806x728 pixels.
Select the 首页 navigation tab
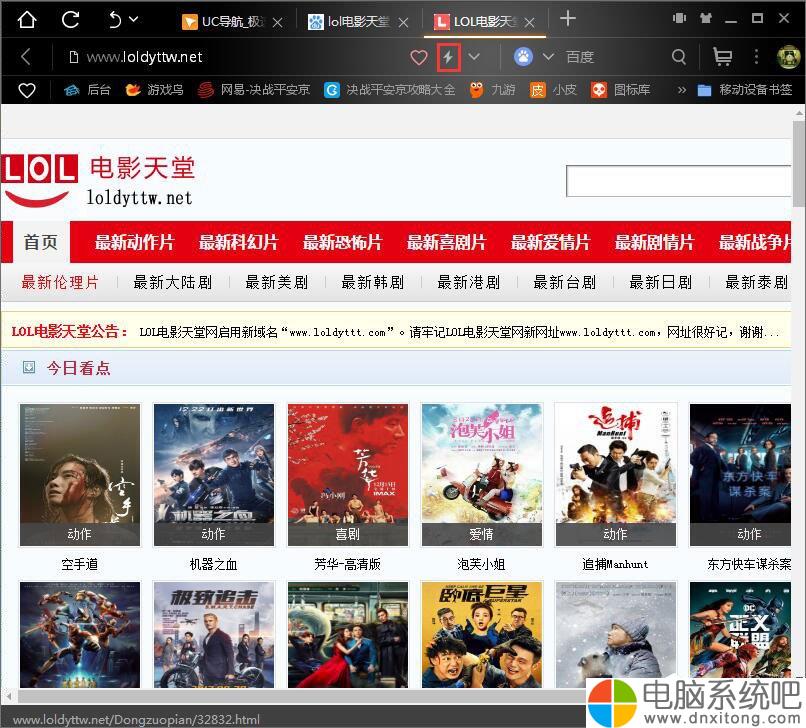pos(41,242)
